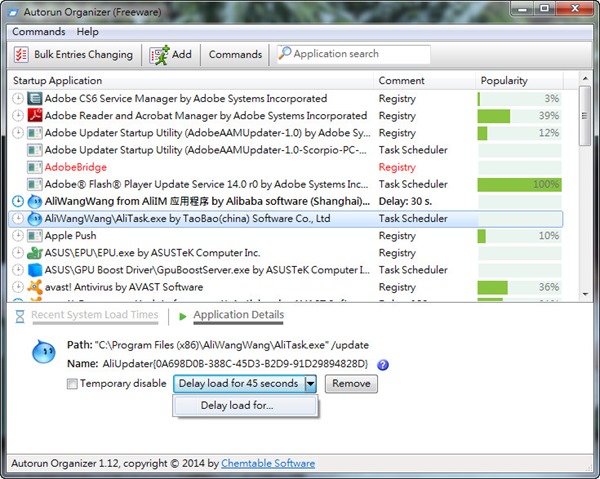The height and width of the screenshot is (479, 600).
Task: Click the clock icon beside ASUS EPU.exe
Action: (18, 253)
